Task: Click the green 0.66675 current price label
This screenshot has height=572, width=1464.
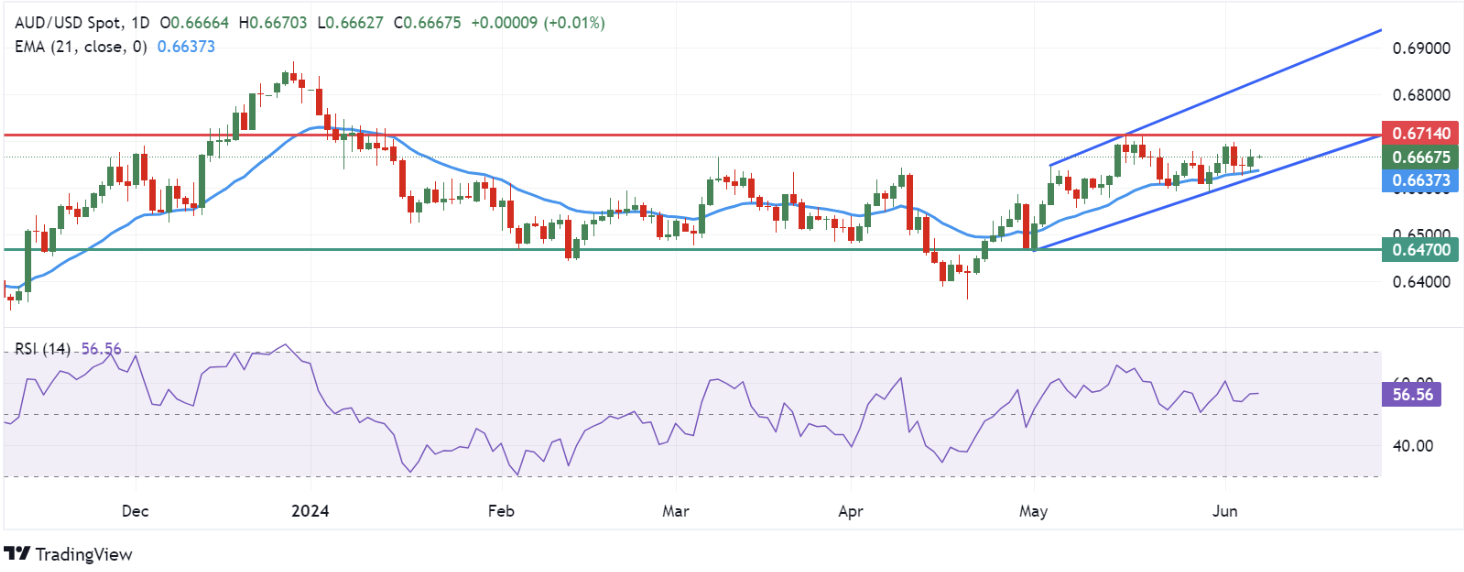Action: 1420,157
